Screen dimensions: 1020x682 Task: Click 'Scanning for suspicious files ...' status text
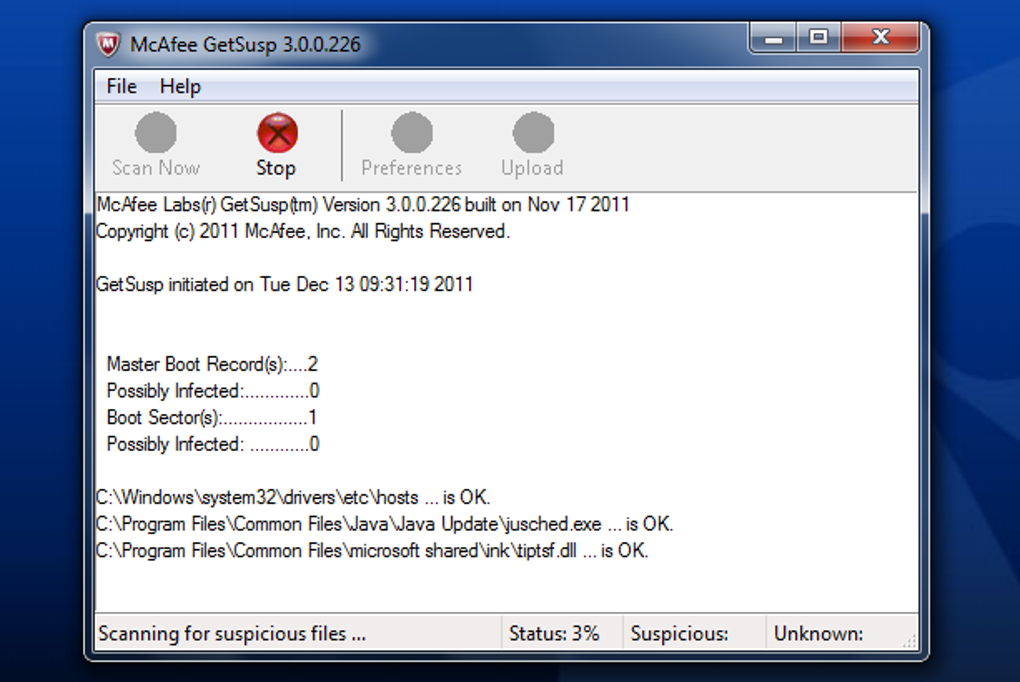click(232, 633)
